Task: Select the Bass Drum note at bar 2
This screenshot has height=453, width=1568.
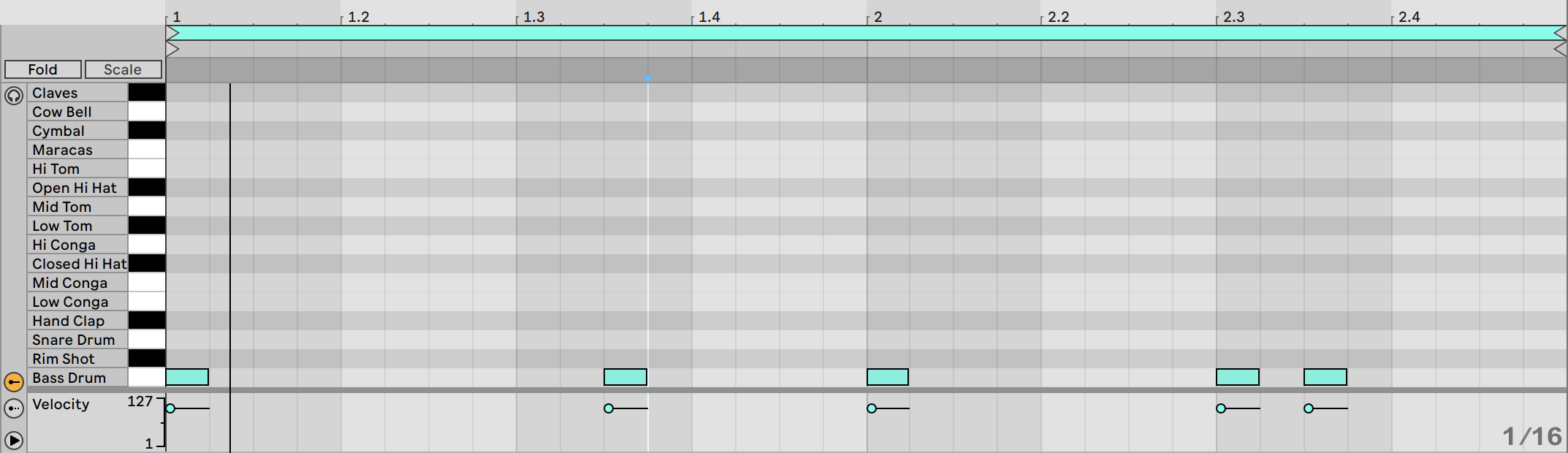Action: click(888, 377)
